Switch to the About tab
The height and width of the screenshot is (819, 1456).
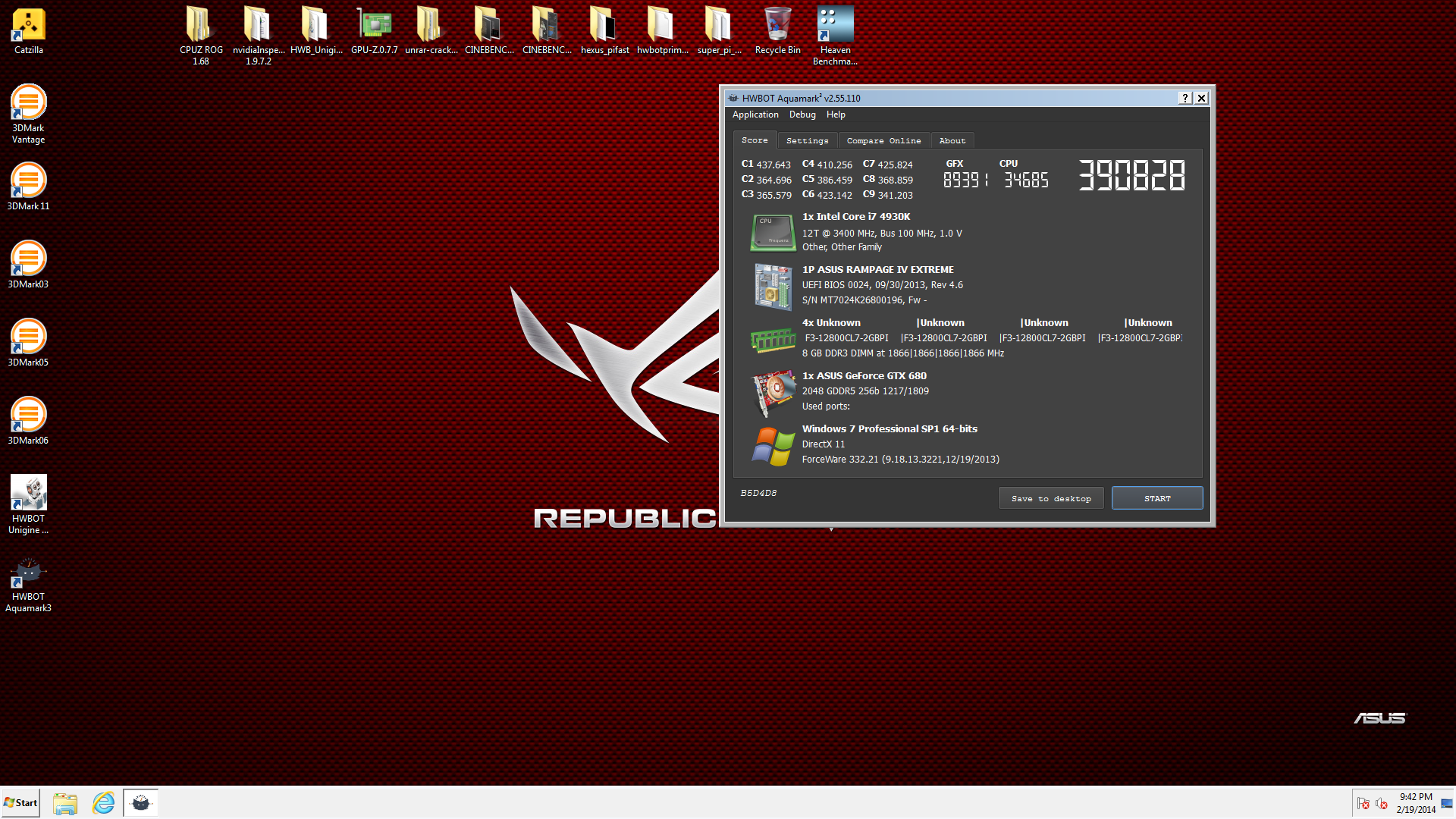click(x=952, y=140)
